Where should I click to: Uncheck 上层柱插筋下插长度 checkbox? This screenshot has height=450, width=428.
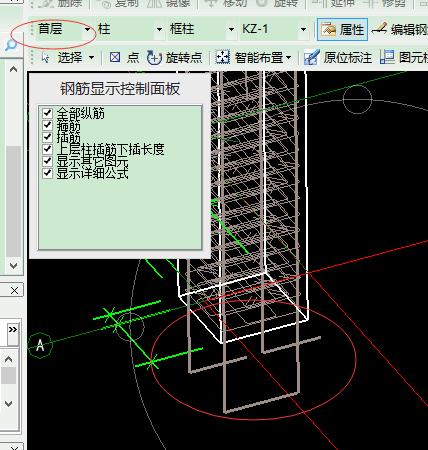[x=47, y=149]
